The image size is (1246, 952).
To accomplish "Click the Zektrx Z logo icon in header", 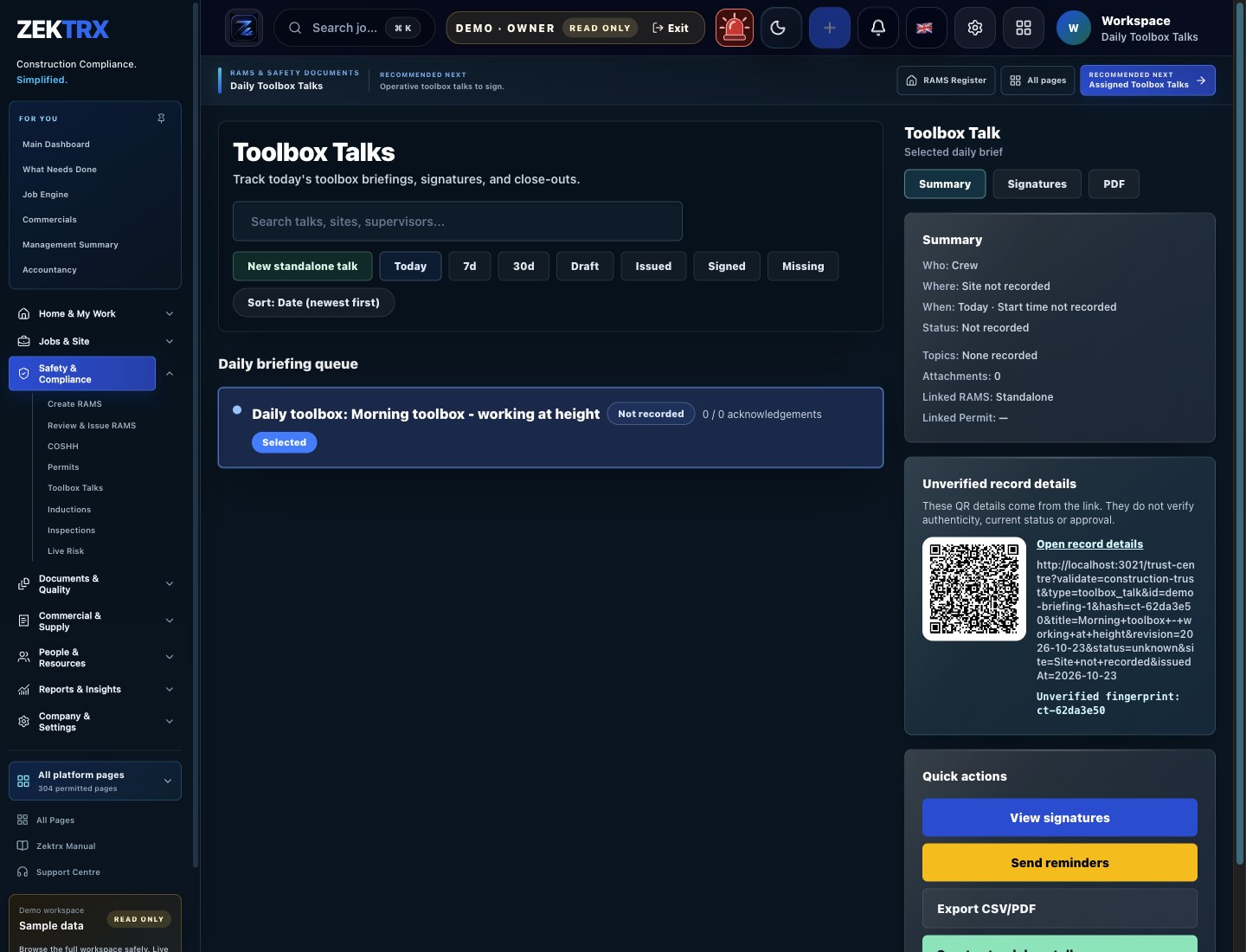I will [244, 28].
